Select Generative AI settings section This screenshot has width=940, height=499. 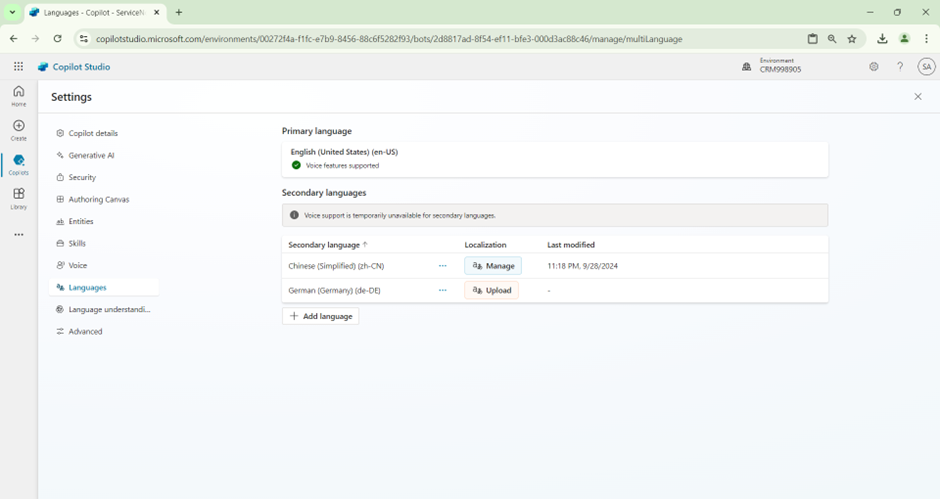pos(91,155)
